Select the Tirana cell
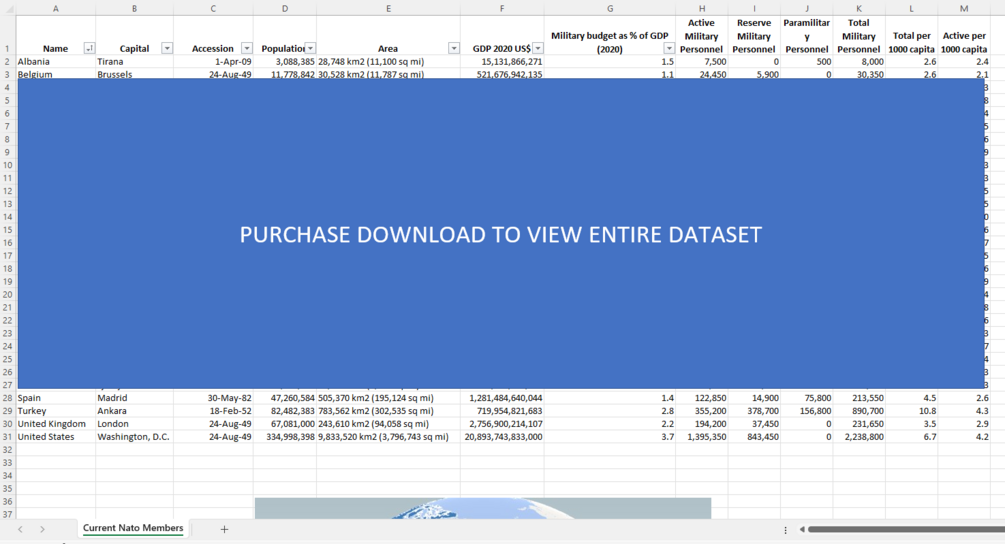The image size is (1005, 544). click(135, 62)
